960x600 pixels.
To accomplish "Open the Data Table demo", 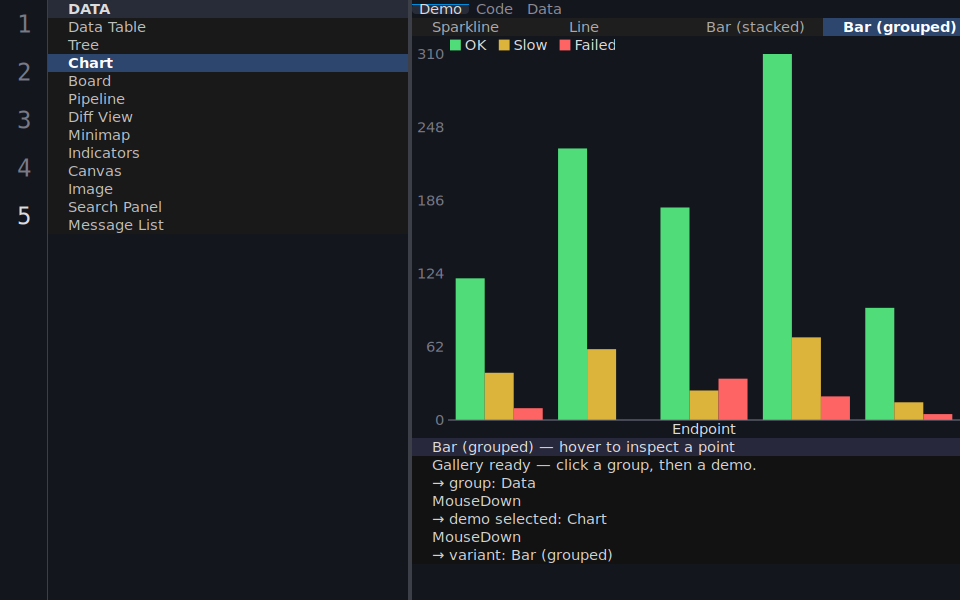I will (228, 27).
